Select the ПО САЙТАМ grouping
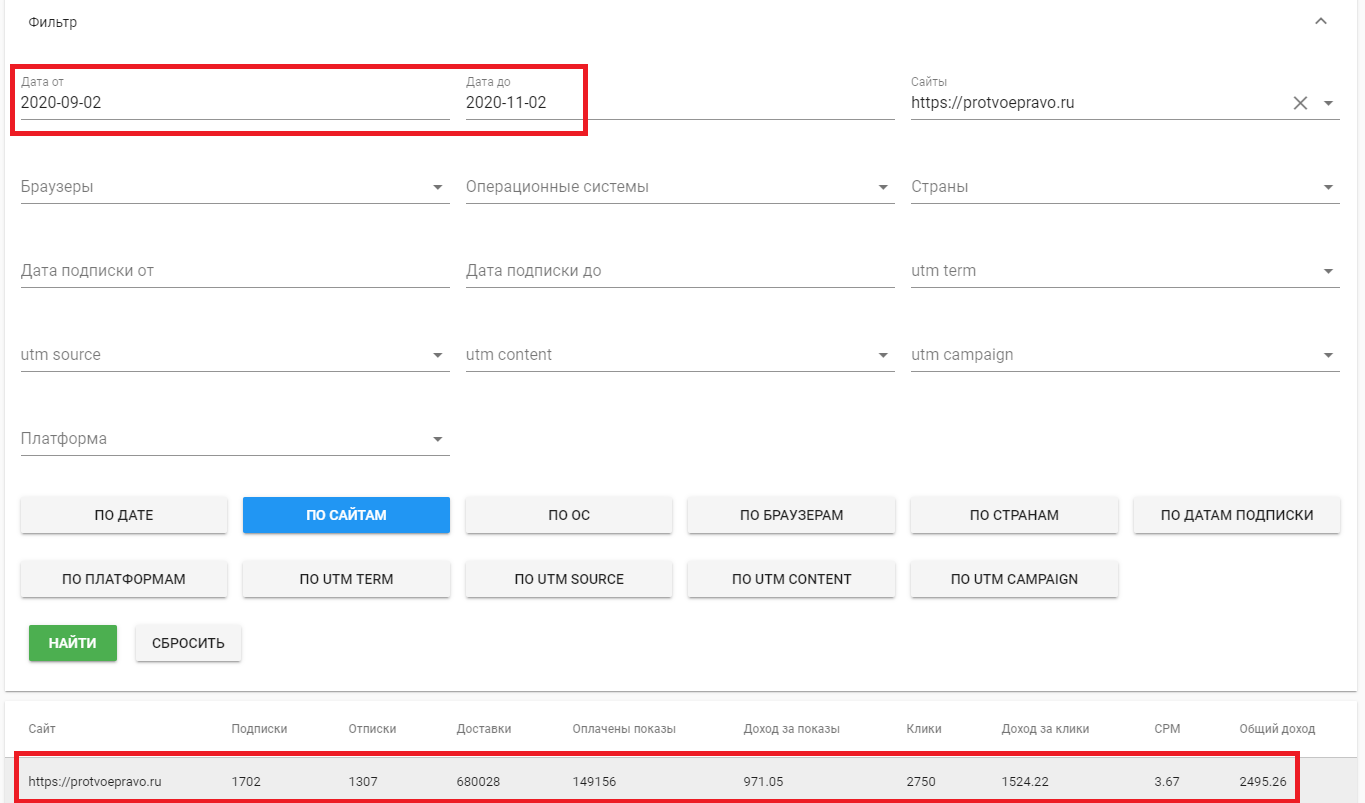The width and height of the screenshot is (1365, 803). (x=346, y=515)
